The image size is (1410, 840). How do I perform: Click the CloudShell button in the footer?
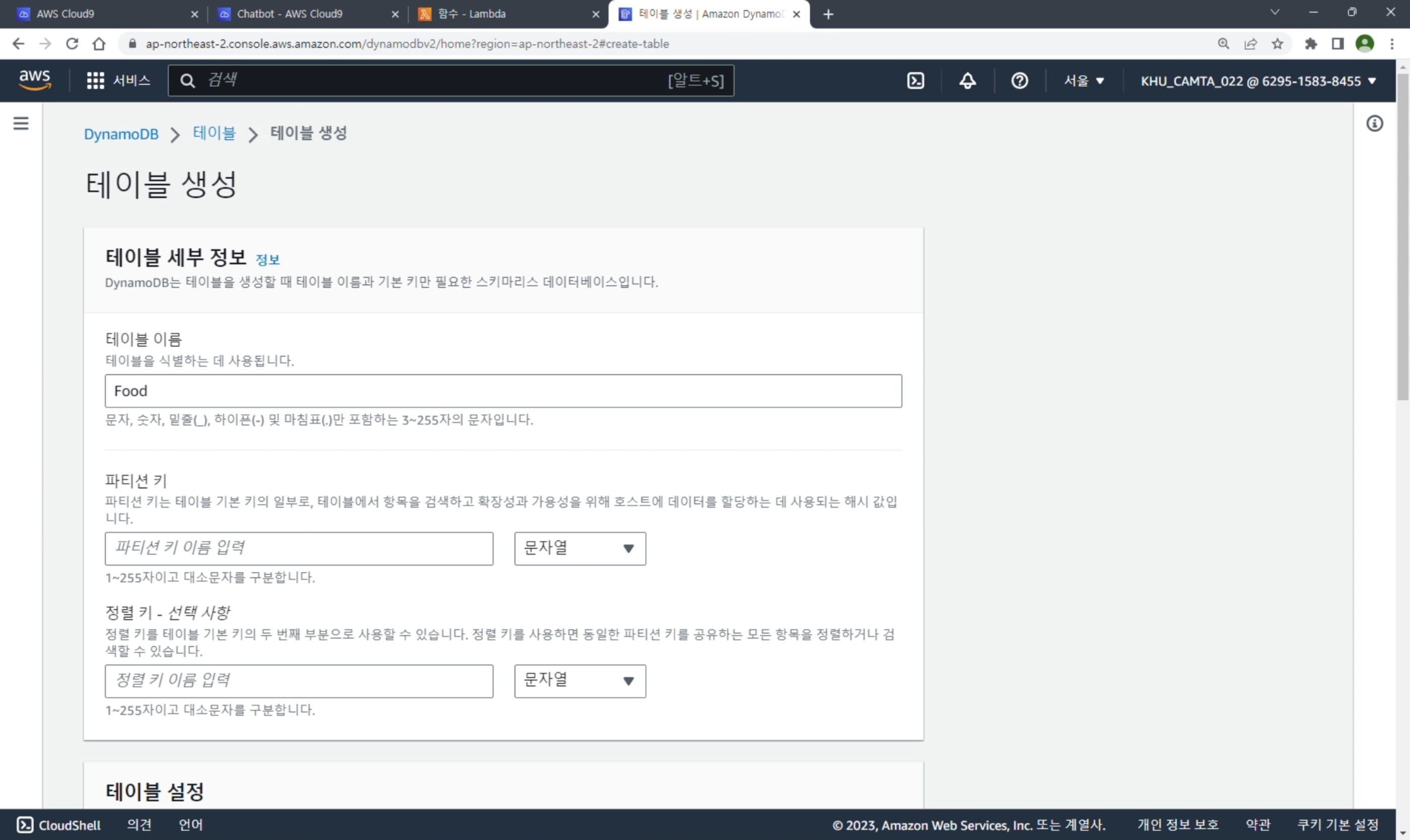tap(58, 825)
